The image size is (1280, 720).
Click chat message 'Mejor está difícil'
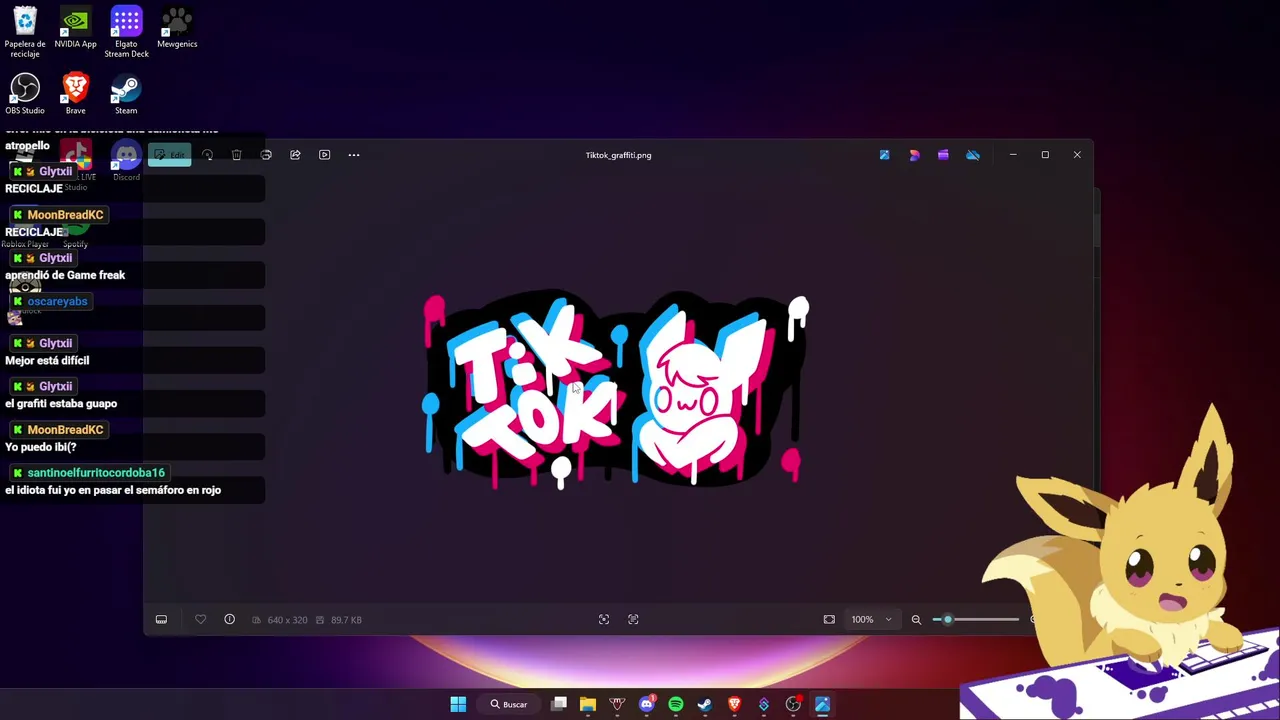click(x=47, y=361)
